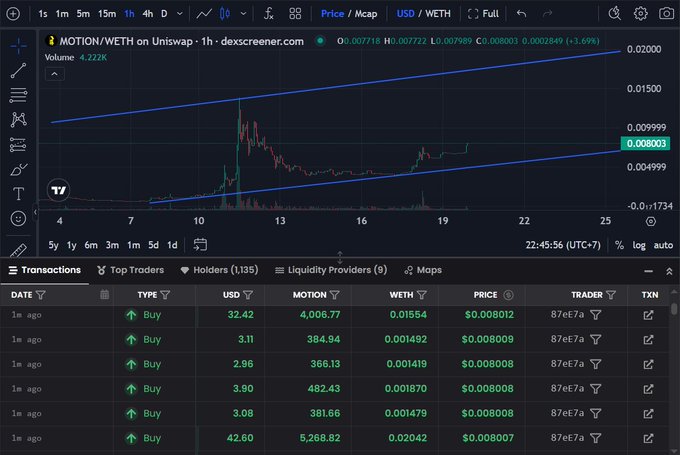This screenshot has width=680, height=455.
Task: Open the chart layout grid selector
Action: tap(295, 14)
